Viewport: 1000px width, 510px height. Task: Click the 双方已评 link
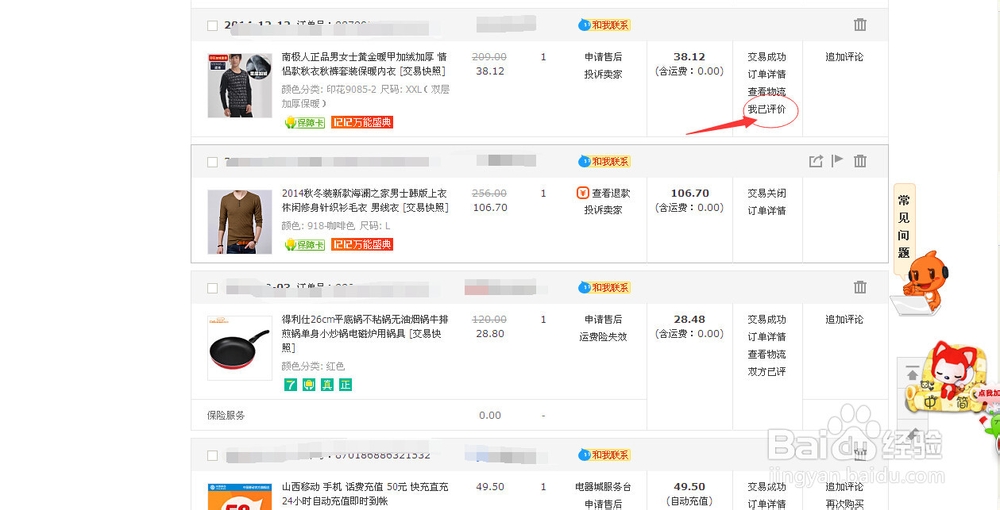point(767,372)
